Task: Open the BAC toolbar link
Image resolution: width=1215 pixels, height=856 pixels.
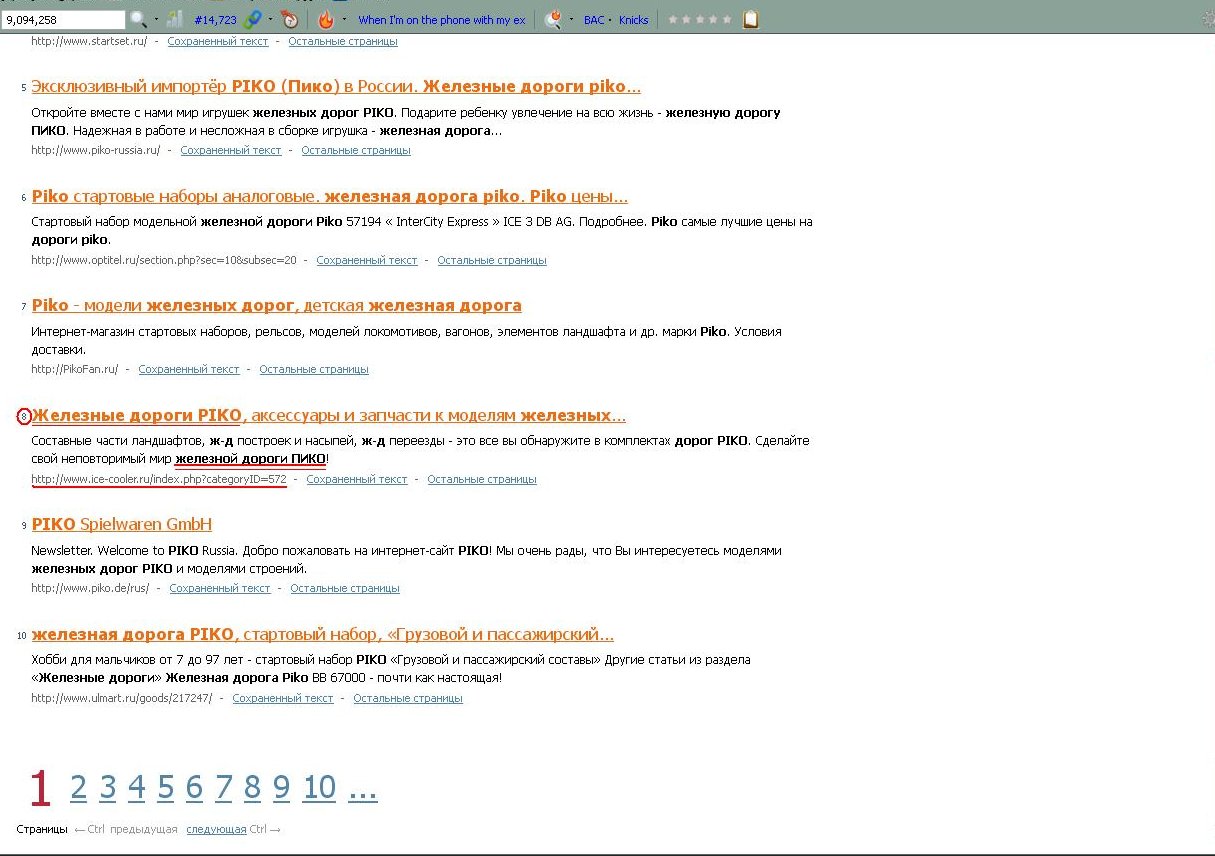Action: tap(594, 20)
